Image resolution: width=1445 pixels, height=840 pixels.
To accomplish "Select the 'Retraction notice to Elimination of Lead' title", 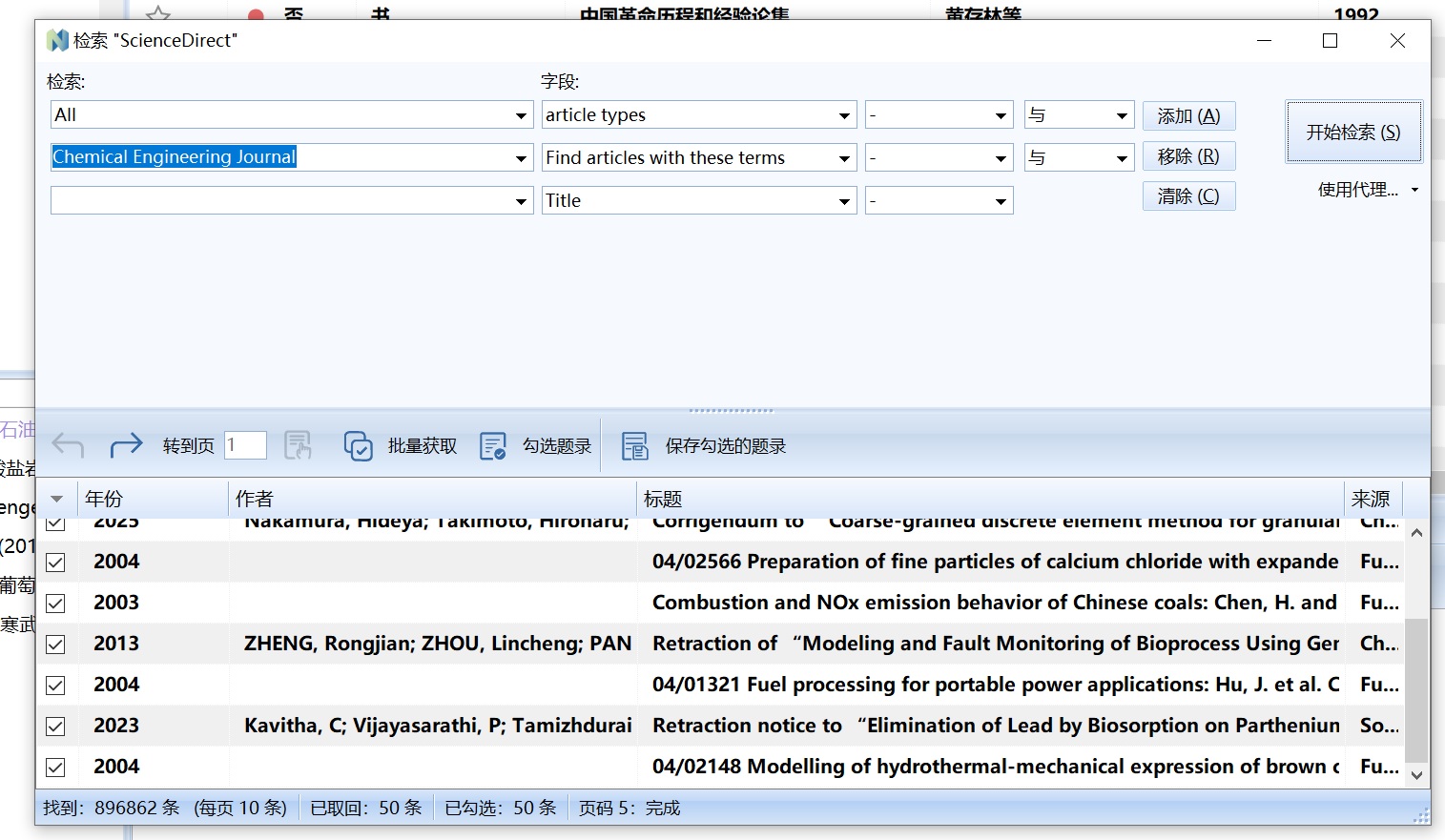I will (x=996, y=726).
